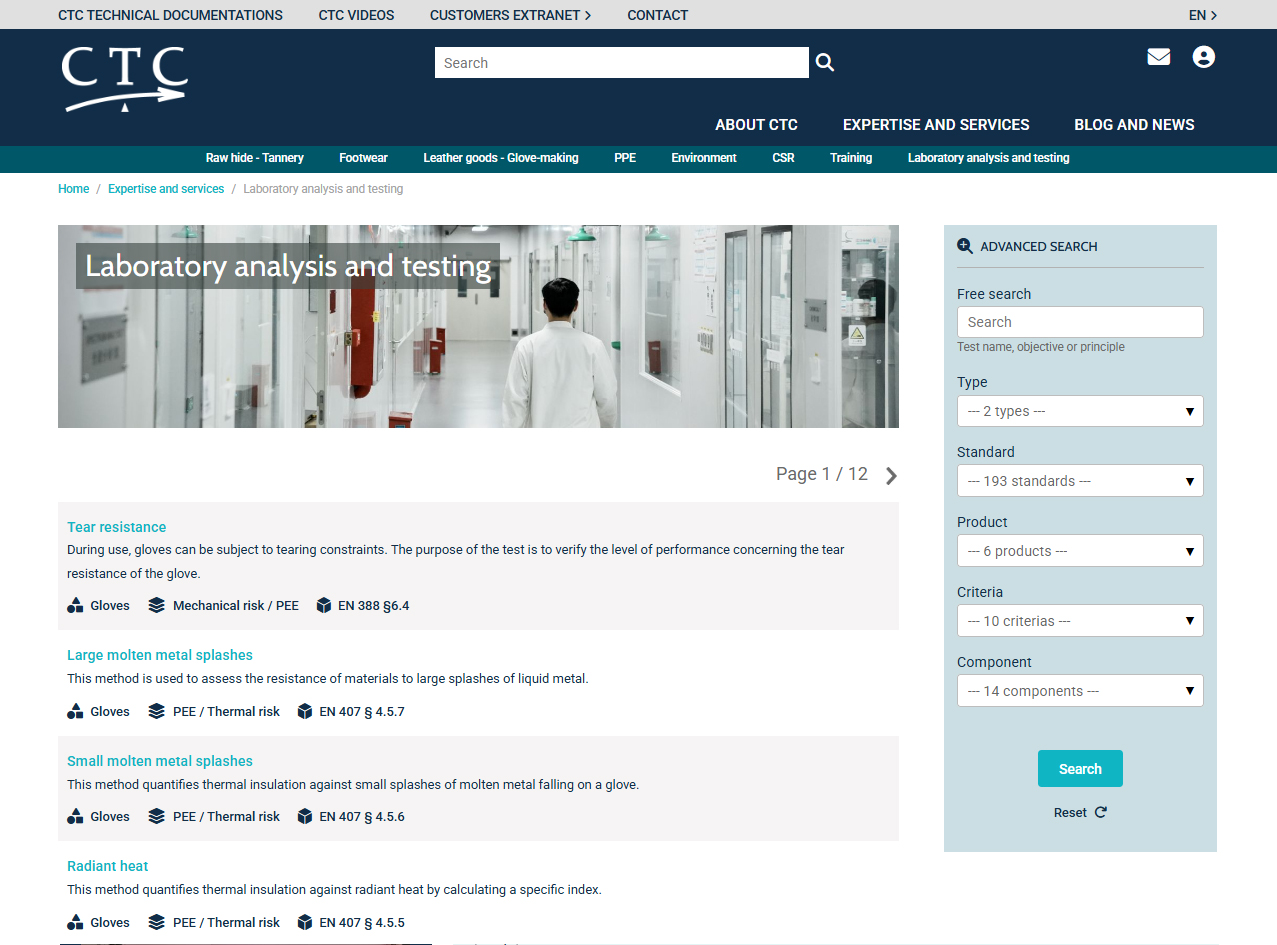The height and width of the screenshot is (945, 1277).
Task: Open CTC Technical Documentations
Action: pyautogui.click(x=170, y=15)
